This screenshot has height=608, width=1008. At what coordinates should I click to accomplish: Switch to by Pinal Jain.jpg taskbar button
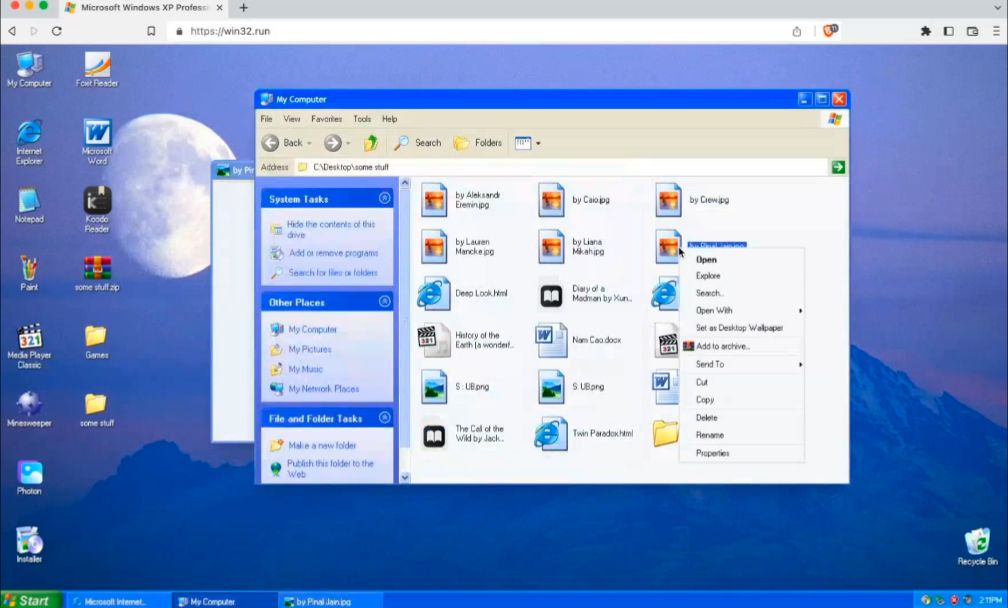tap(330, 602)
